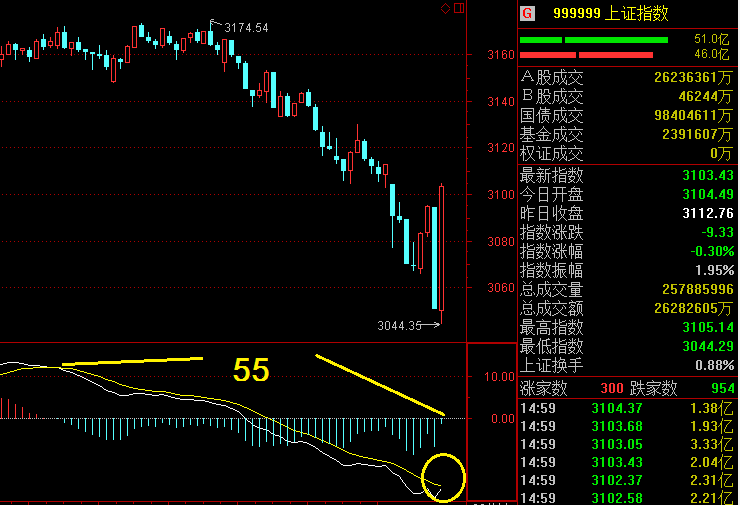Select the 昨日收盘 value 3112.76
The width and height of the screenshot is (740, 505).
(x=708, y=213)
